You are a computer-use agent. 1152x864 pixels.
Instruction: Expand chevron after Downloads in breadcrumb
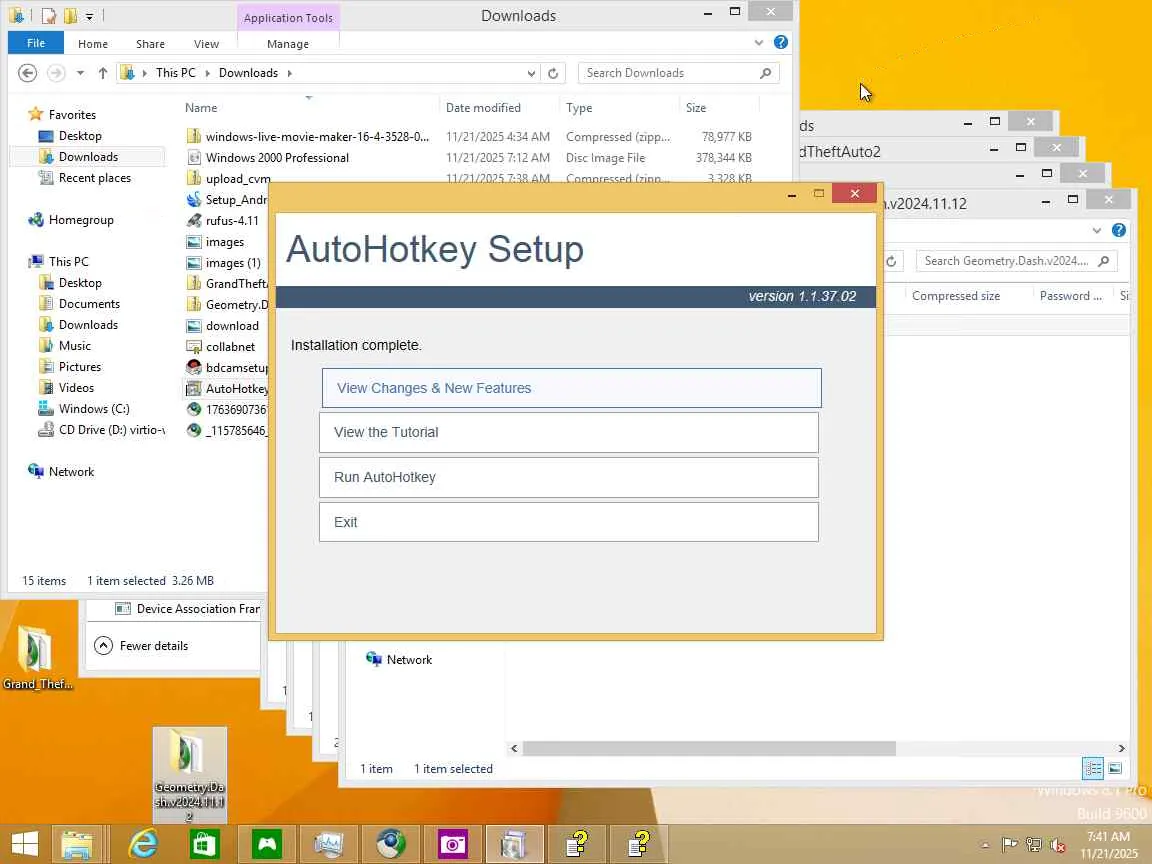289,73
